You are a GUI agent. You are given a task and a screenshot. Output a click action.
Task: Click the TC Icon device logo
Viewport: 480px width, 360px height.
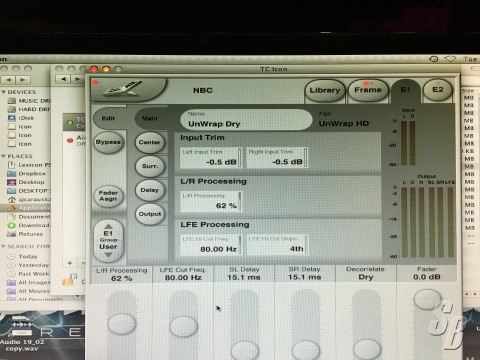click(x=125, y=88)
